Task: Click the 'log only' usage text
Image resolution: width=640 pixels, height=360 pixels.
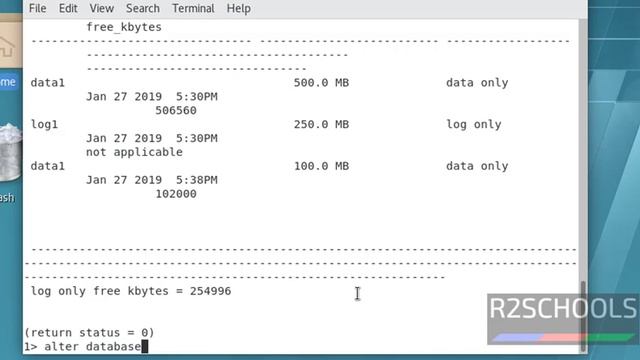Action: point(473,124)
